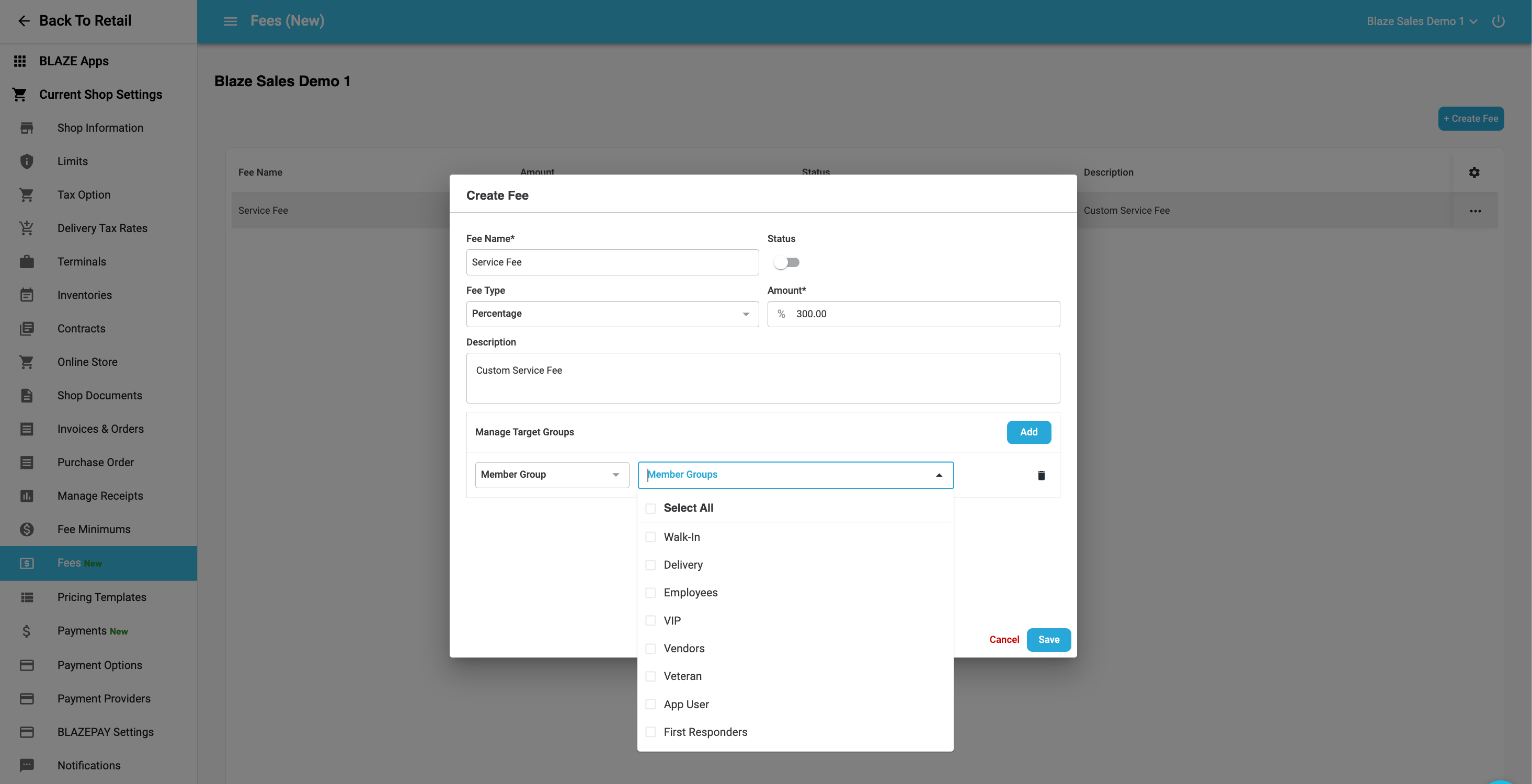
Task: Select Fees New in sidebar
Action: pyautogui.click(x=99, y=563)
